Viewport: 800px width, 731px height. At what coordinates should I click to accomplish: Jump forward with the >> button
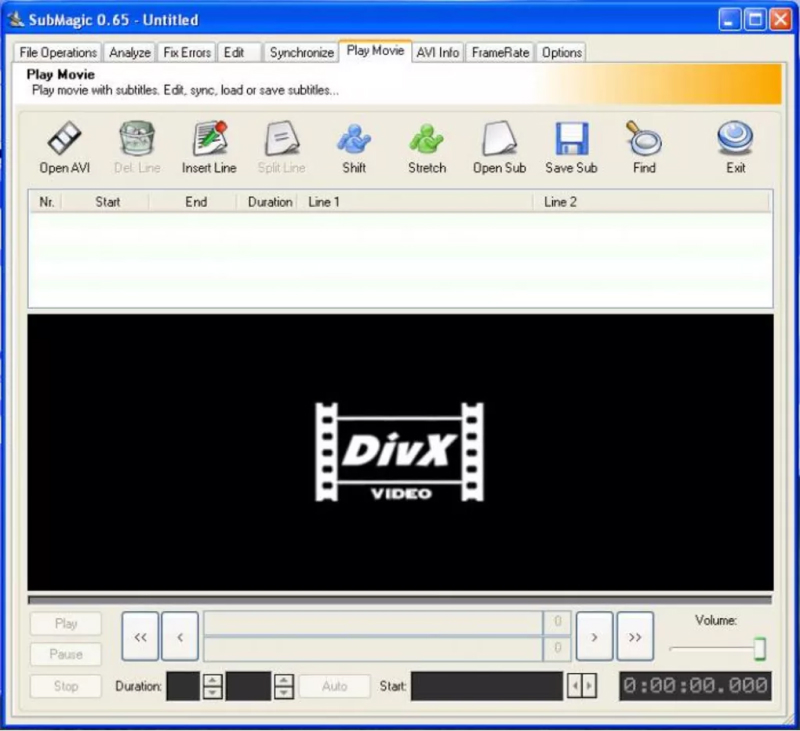coord(635,637)
